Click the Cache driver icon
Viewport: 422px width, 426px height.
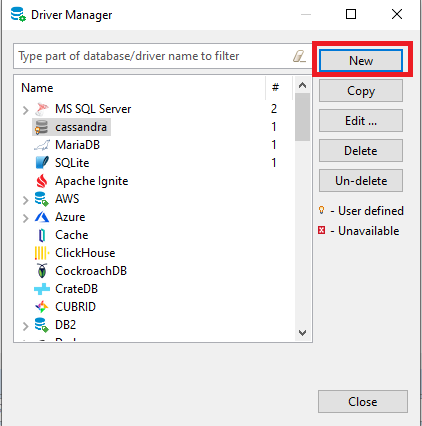tap(42, 235)
